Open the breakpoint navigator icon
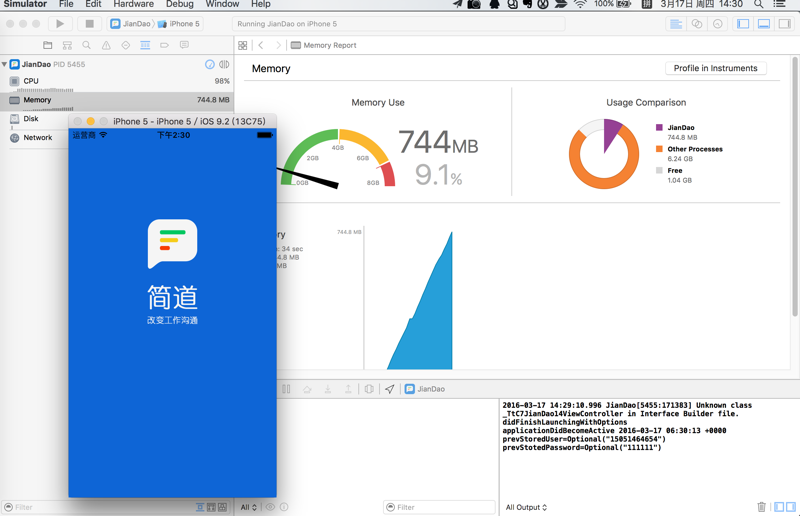The width and height of the screenshot is (800, 516). [164, 45]
